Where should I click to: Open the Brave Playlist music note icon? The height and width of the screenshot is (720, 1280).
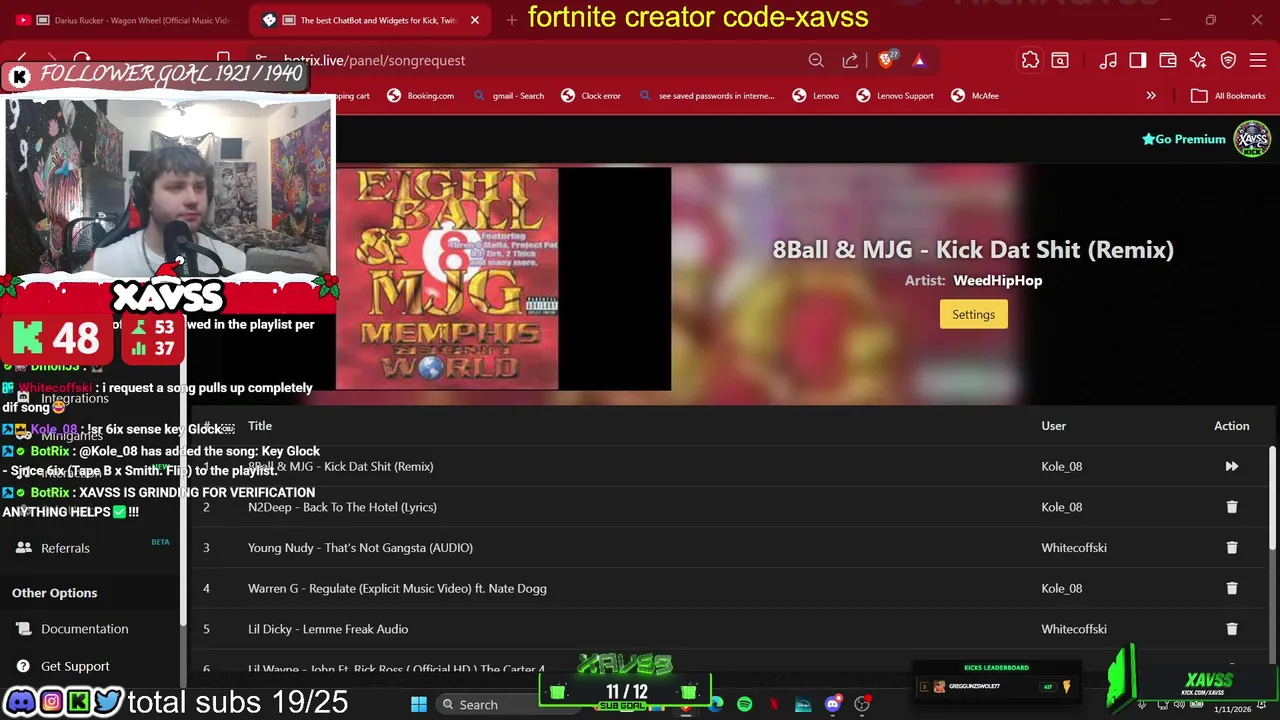click(1108, 60)
